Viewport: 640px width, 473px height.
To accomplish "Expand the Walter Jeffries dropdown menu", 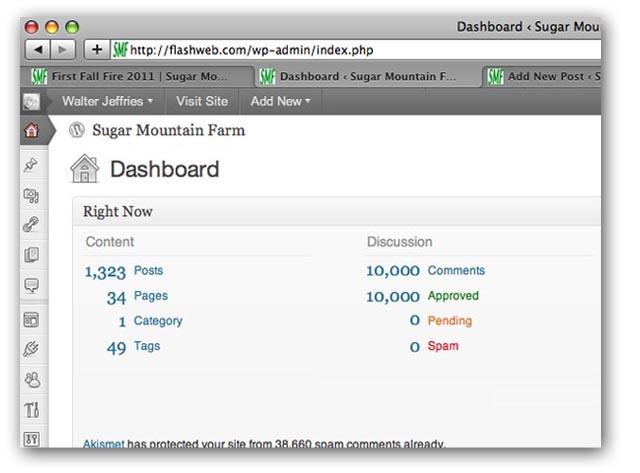I will click(107, 101).
